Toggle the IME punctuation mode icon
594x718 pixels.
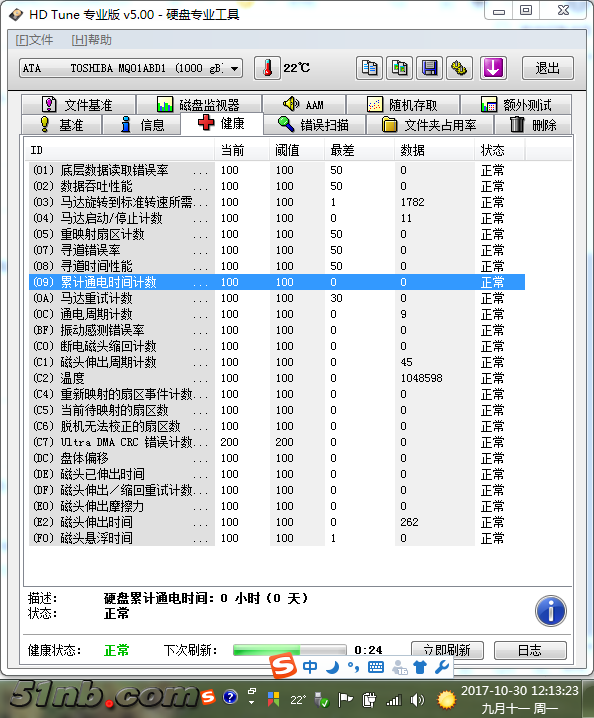click(353, 667)
